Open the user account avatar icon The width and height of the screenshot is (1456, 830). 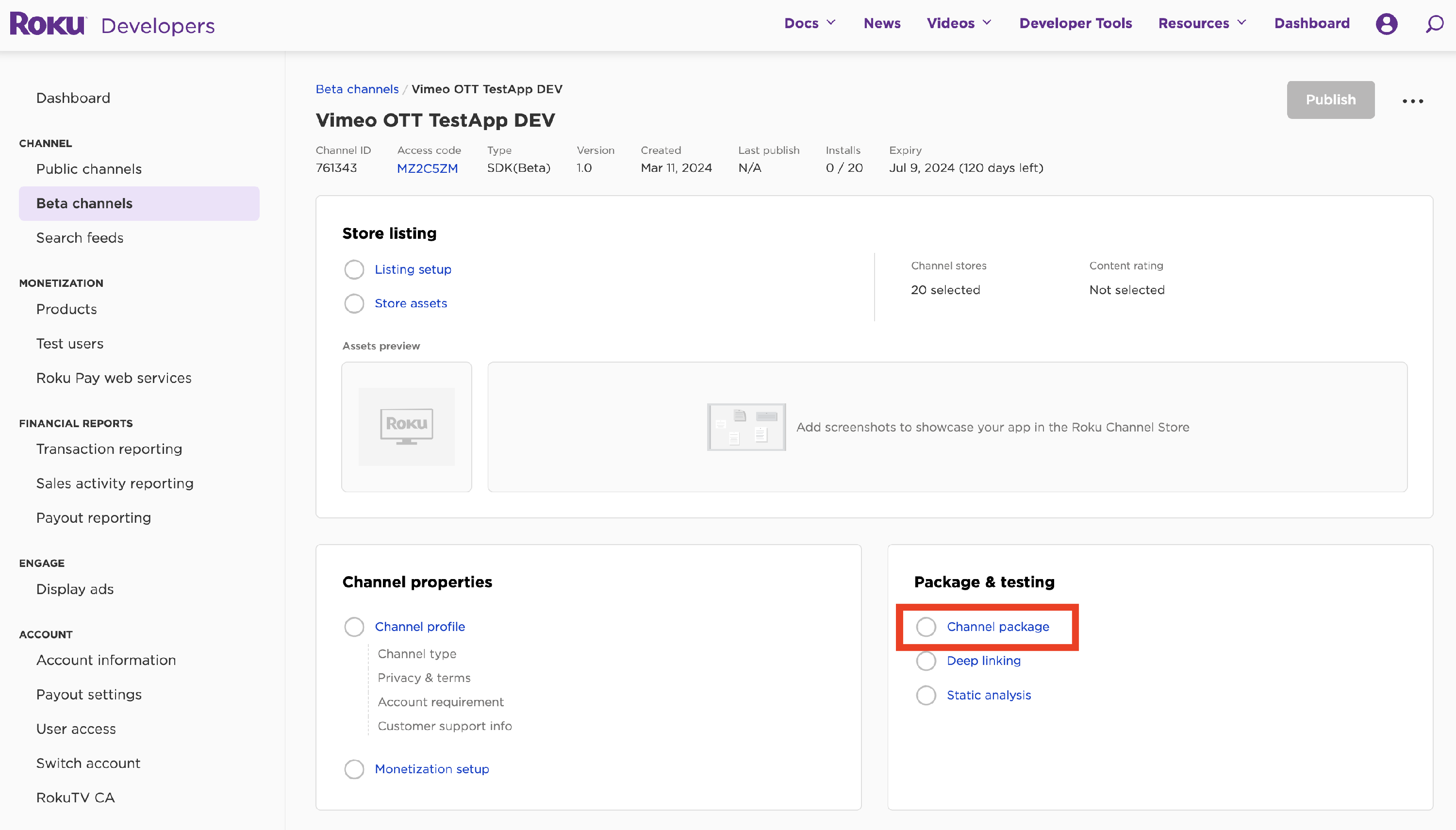1386,24
